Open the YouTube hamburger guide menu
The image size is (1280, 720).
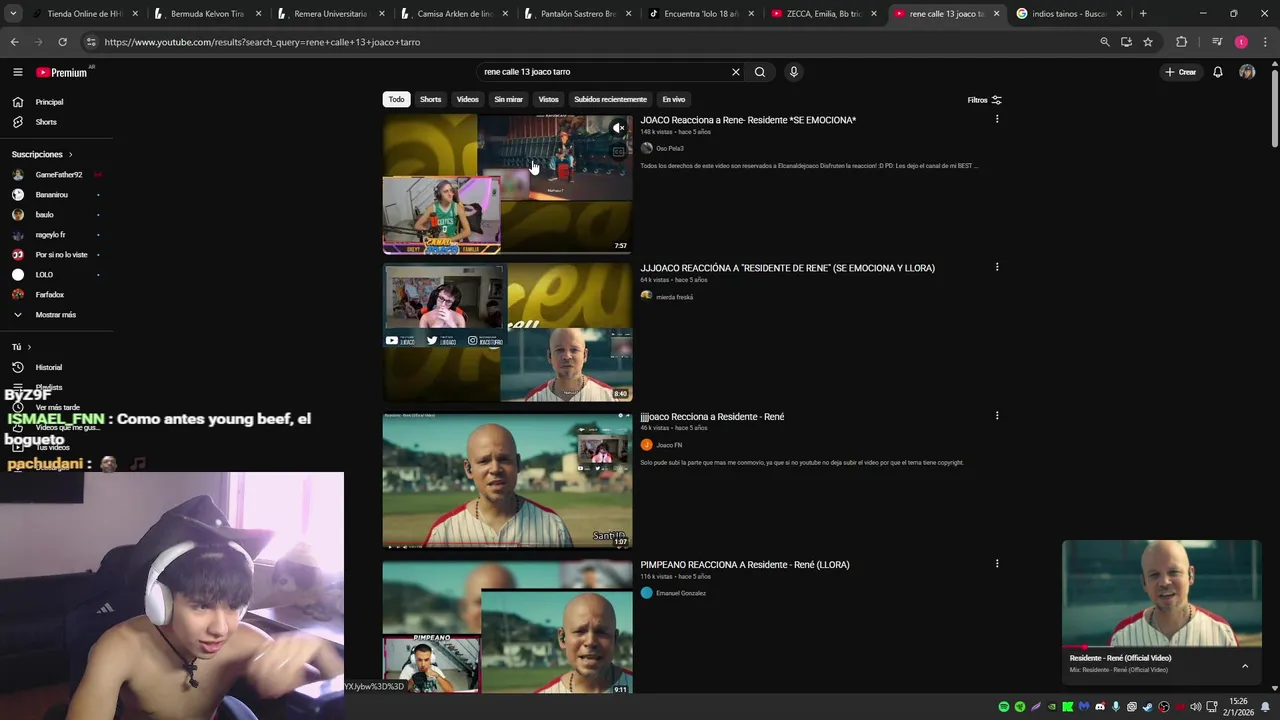[17, 72]
